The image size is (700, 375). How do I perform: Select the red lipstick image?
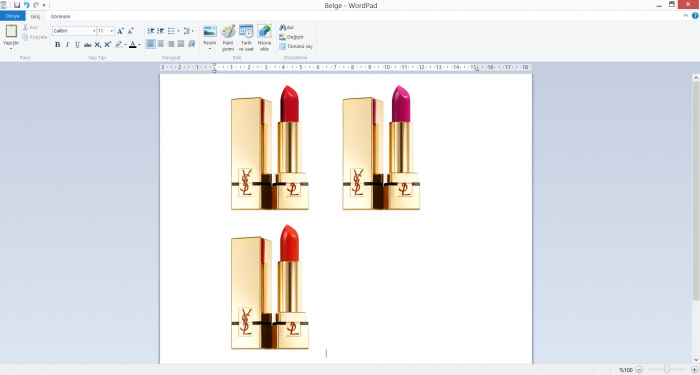[x=270, y=148]
